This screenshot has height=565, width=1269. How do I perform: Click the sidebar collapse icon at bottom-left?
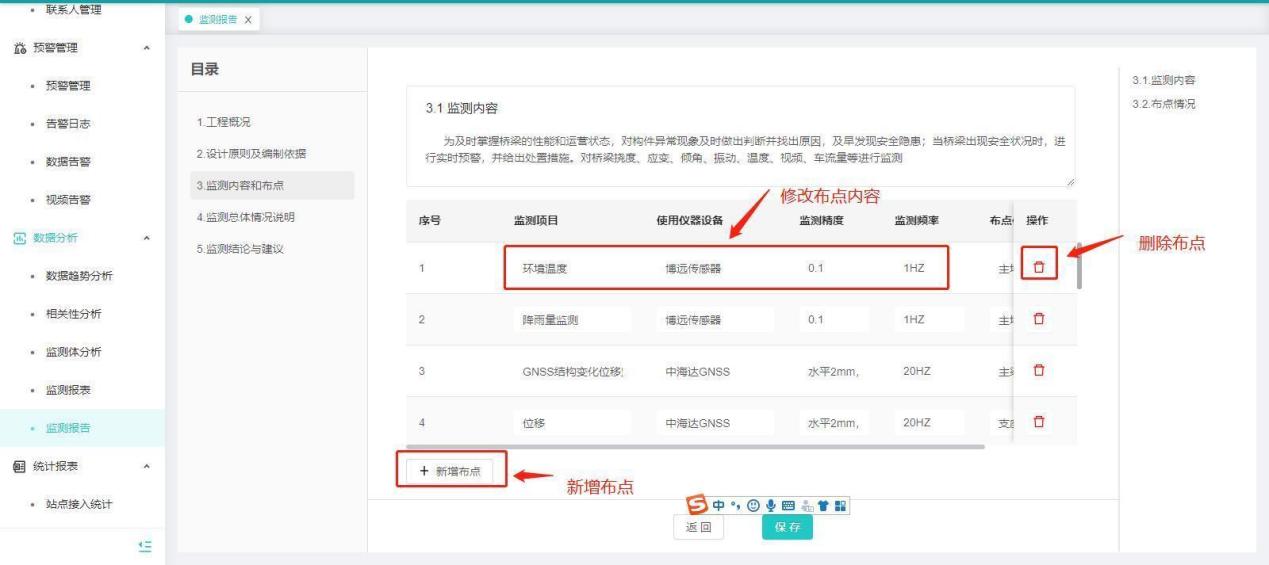pyautogui.click(x=145, y=545)
